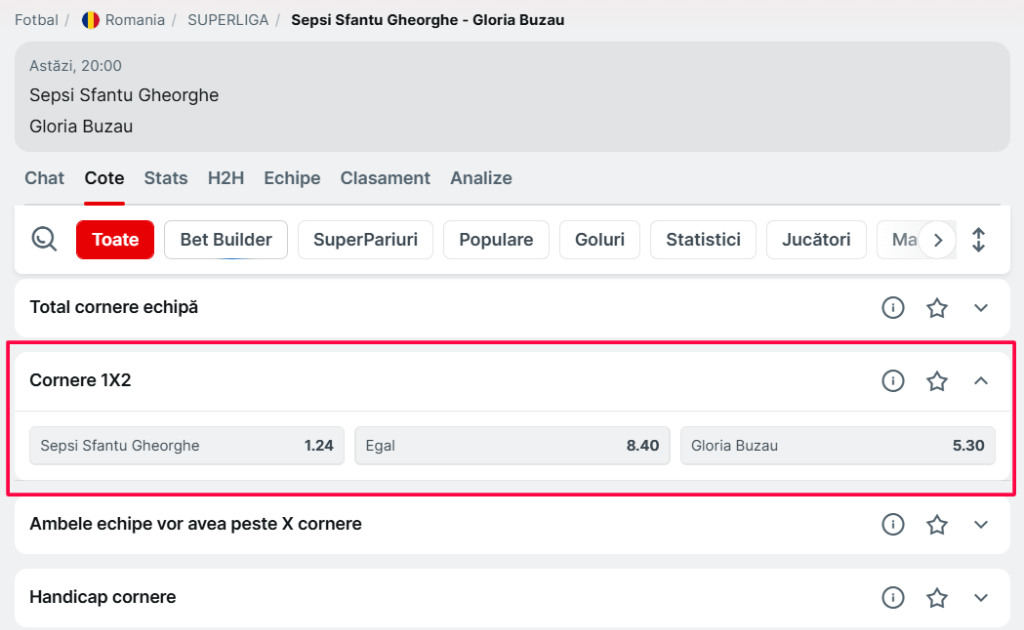The height and width of the screenshot is (630, 1024).
Task: Select the Bet Builder filter
Action: [x=226, y=240]
